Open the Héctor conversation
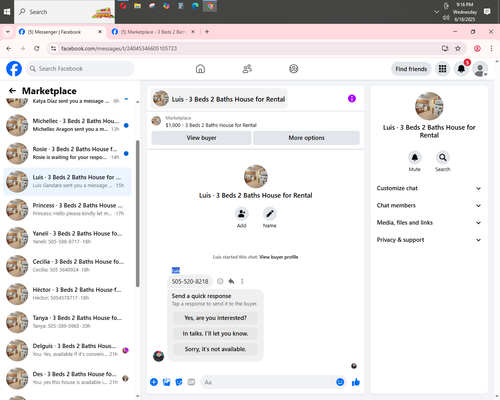Viewport: 500px width, 400px height. click(x=67, y=294)
